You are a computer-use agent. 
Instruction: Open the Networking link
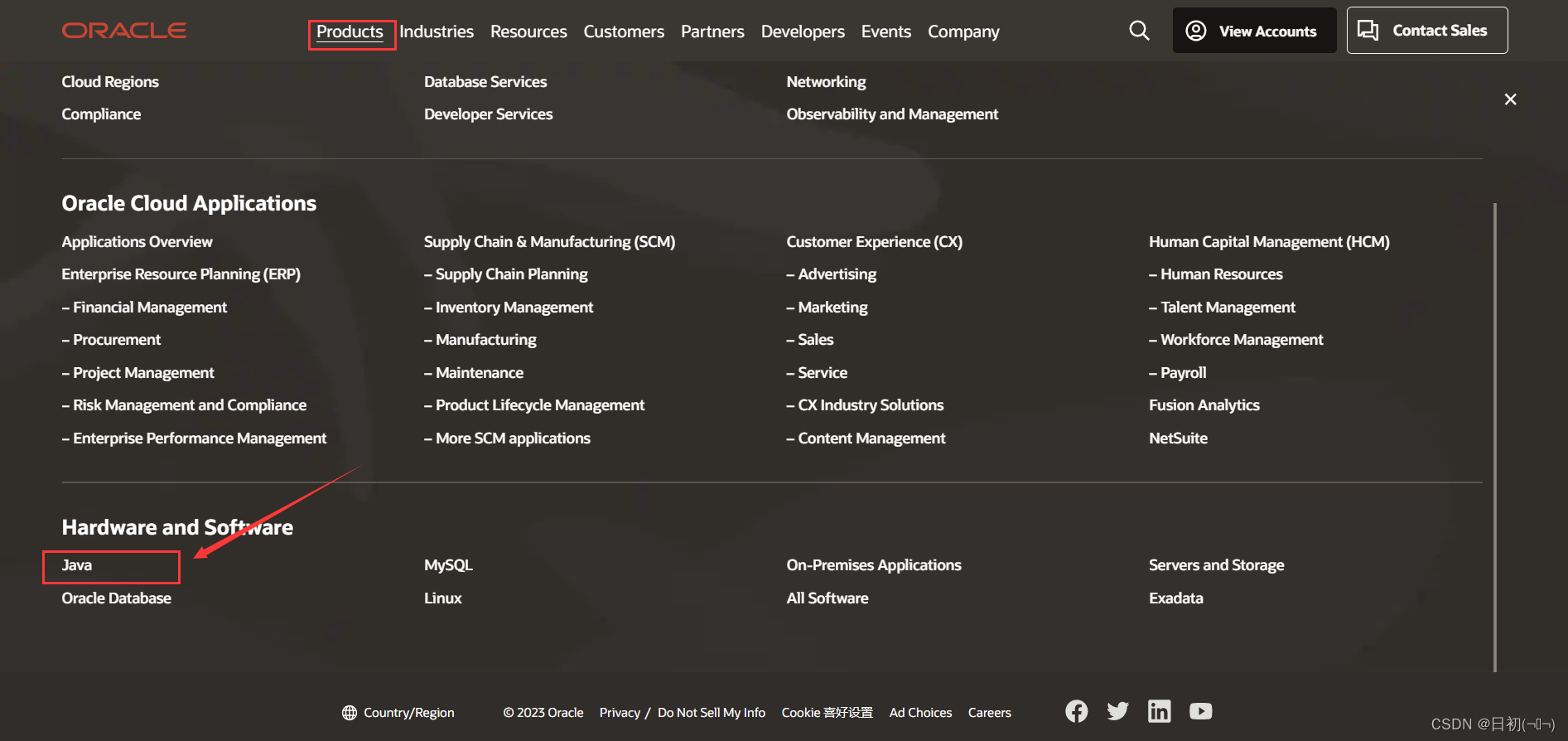click(826, 82)
